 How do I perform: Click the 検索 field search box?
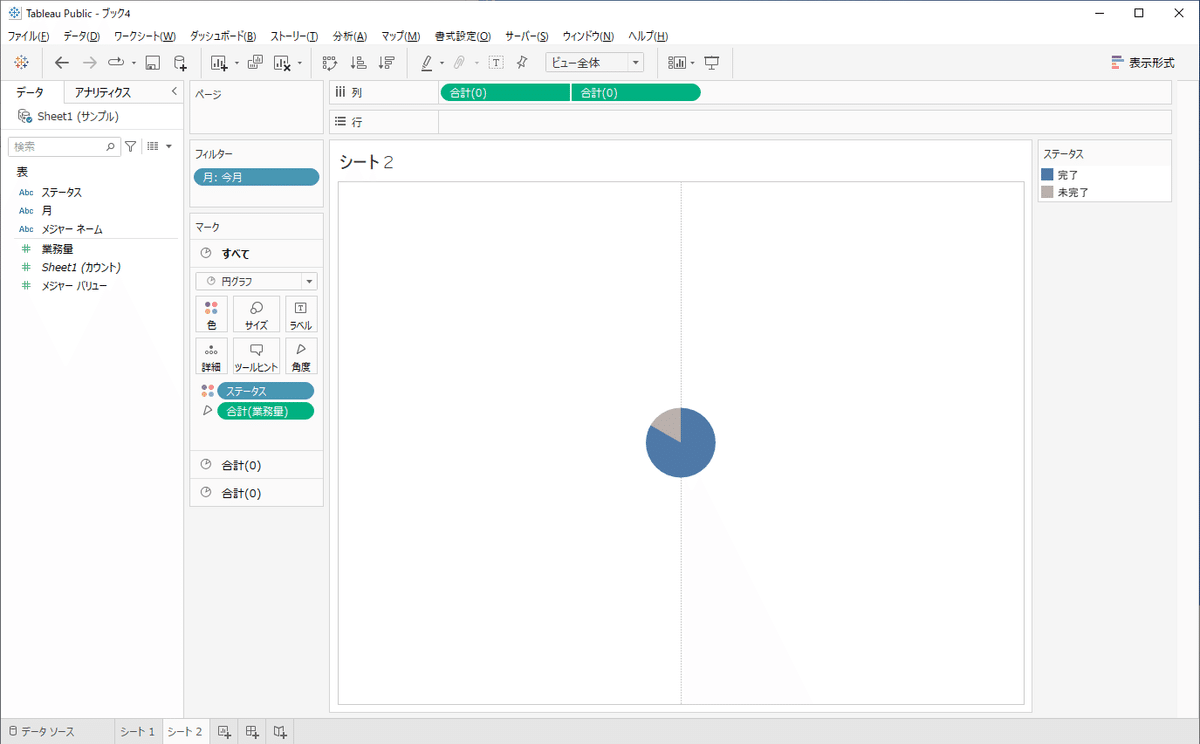pyautogui.click(x=63, y=146)
